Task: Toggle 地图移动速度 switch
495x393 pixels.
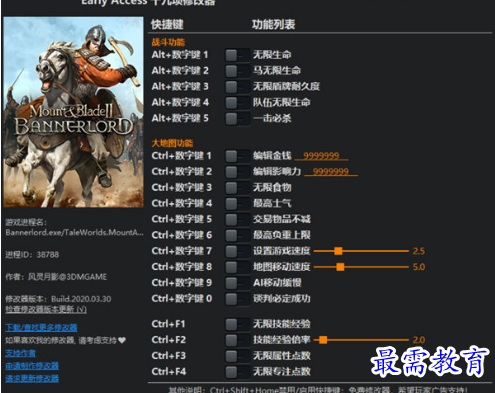Action: [x=237, y=267]
